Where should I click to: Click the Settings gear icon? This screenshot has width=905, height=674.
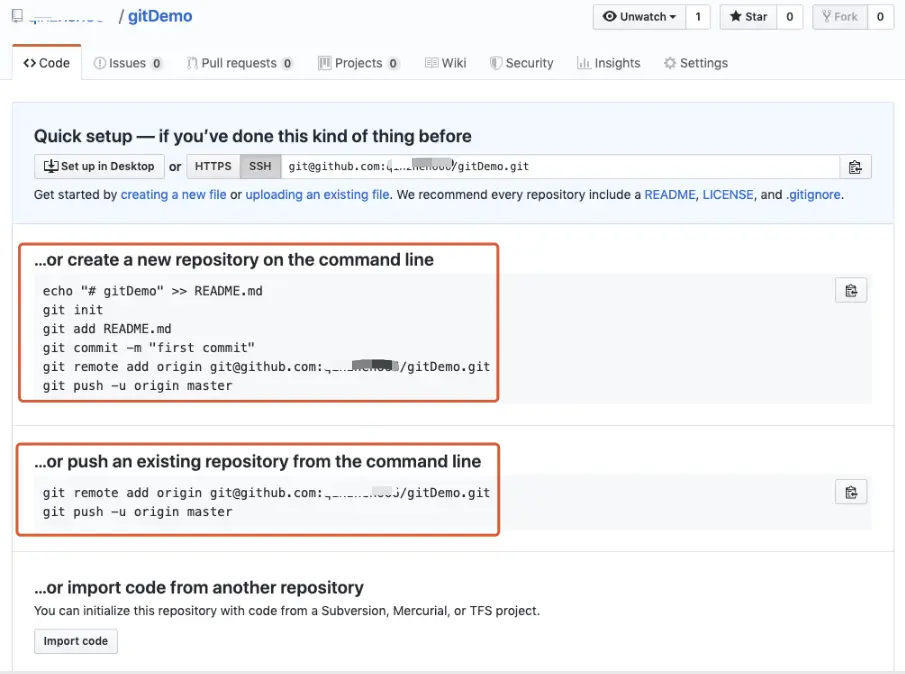point(670,63)
